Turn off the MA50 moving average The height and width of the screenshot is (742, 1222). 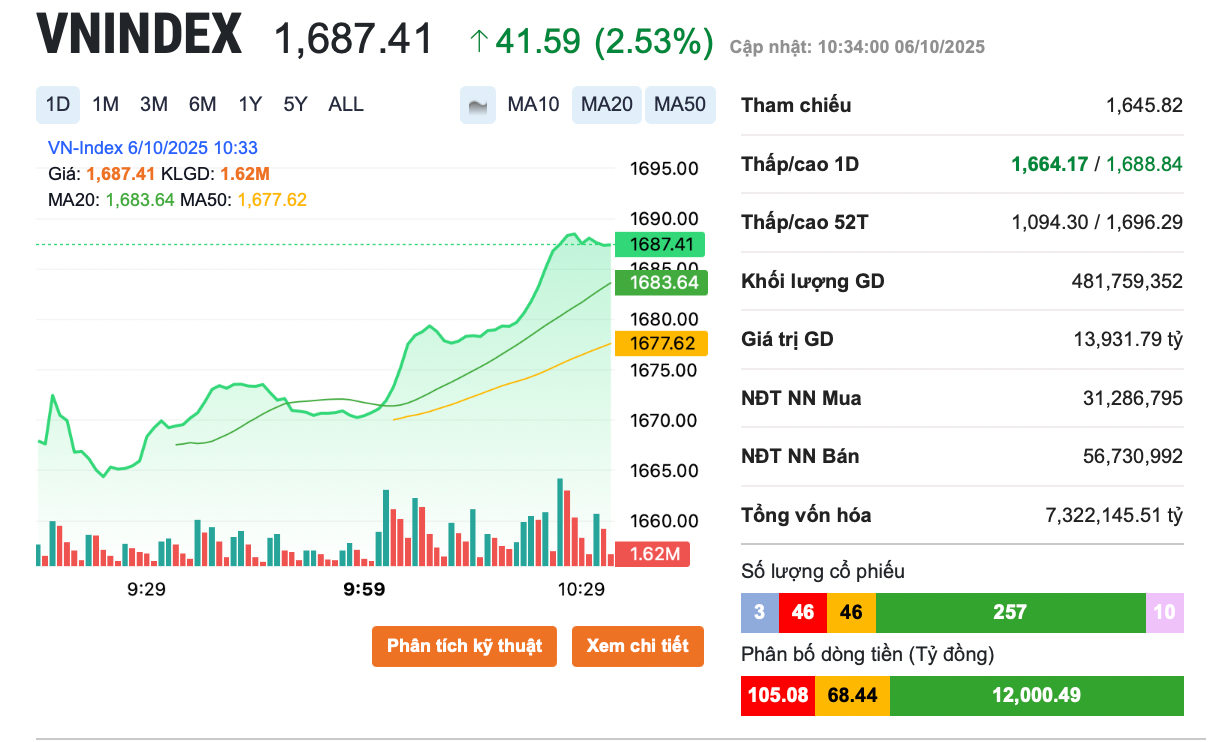click(x=680, y=105)
